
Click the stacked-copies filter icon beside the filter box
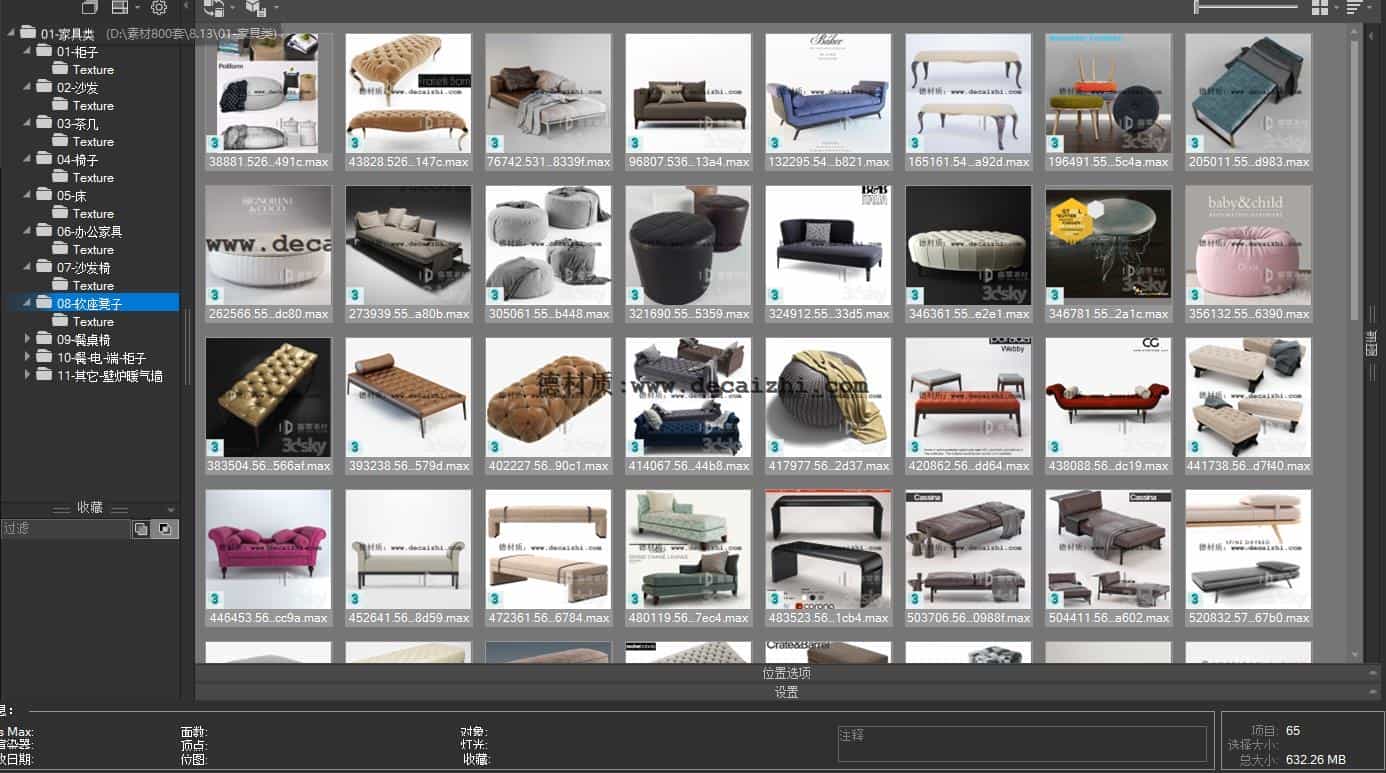point(141,528)
